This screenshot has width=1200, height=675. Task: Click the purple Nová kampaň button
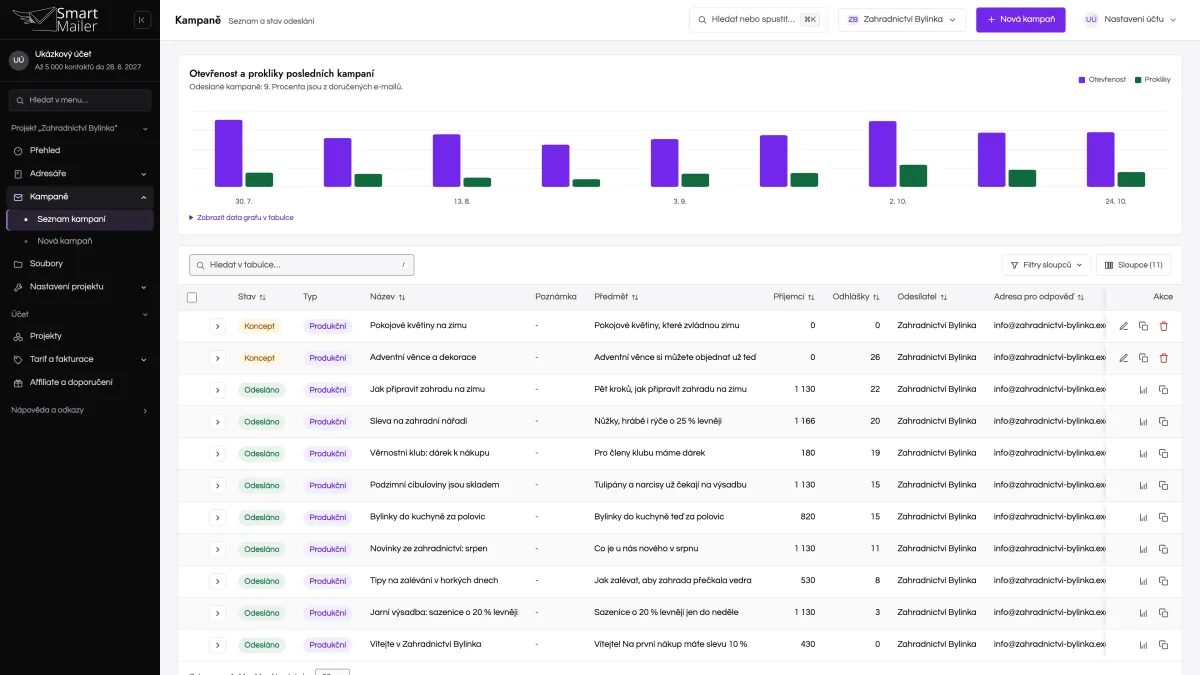point(1021,19)
